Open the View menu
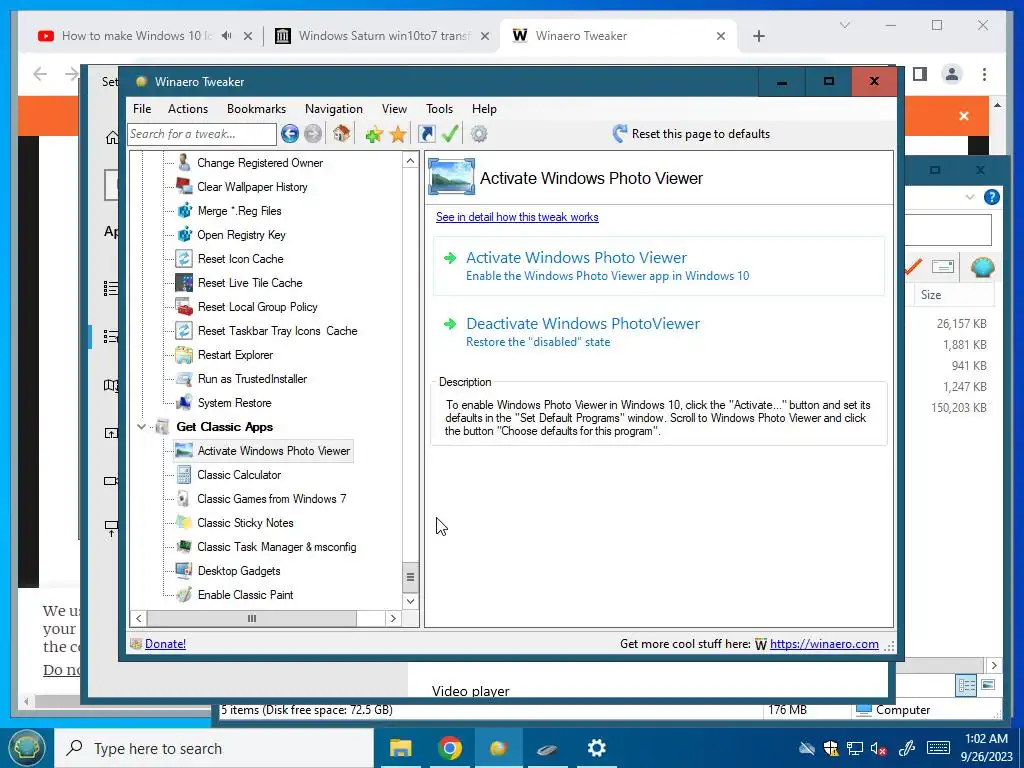This screenshot has width=1024, height=768. click(x=394, y=109)
